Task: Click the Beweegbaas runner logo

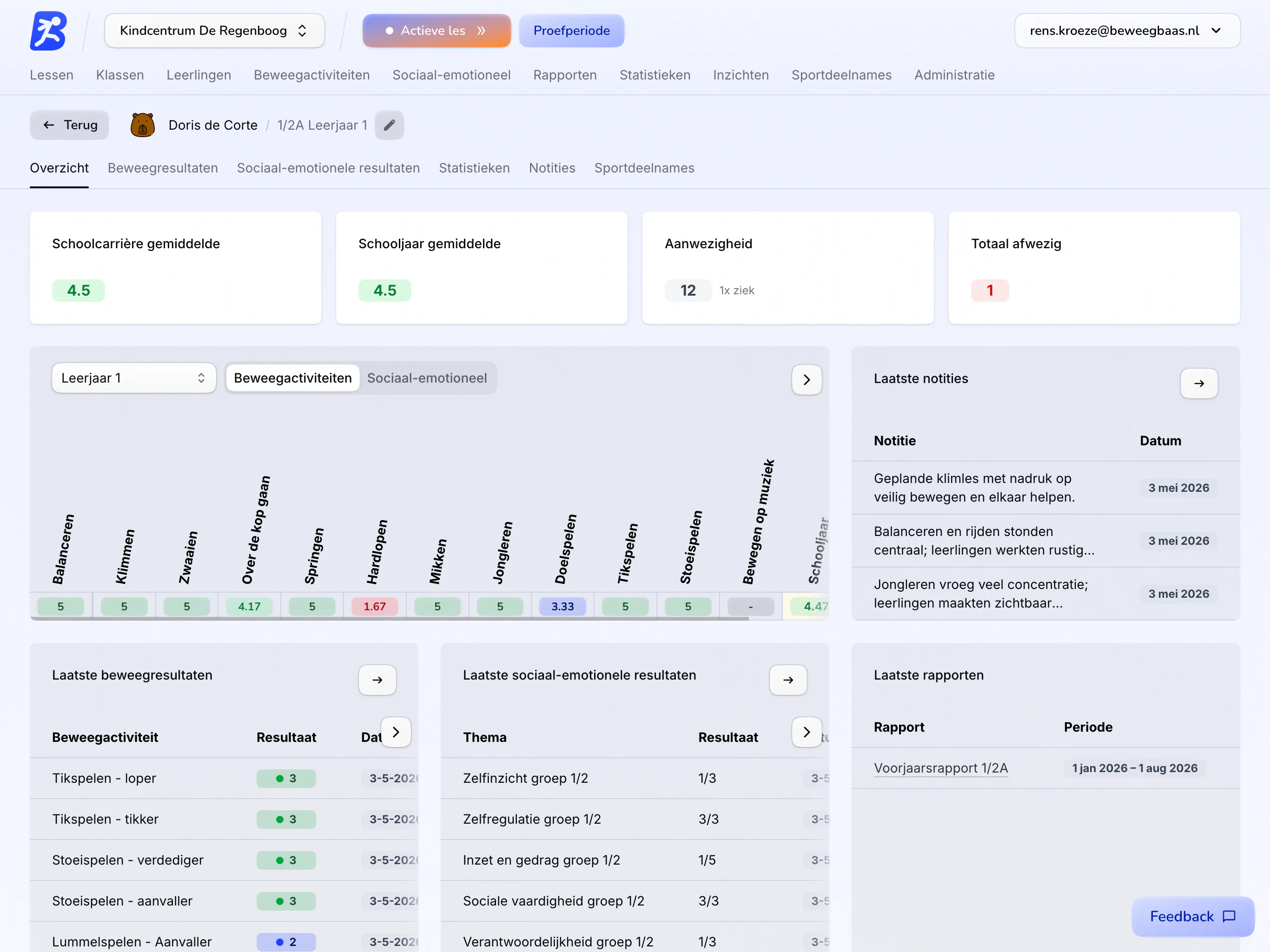Action: click(48, 30)
